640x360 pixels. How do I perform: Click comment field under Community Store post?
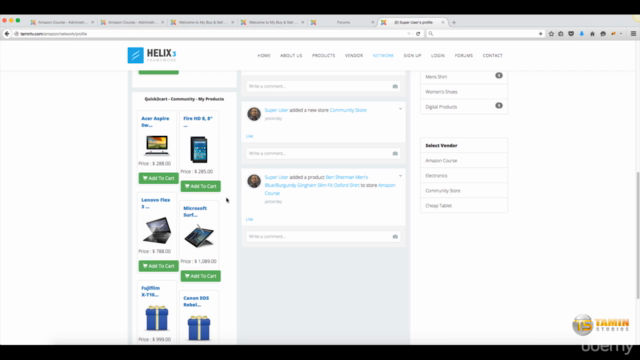(x=323, y=153)
